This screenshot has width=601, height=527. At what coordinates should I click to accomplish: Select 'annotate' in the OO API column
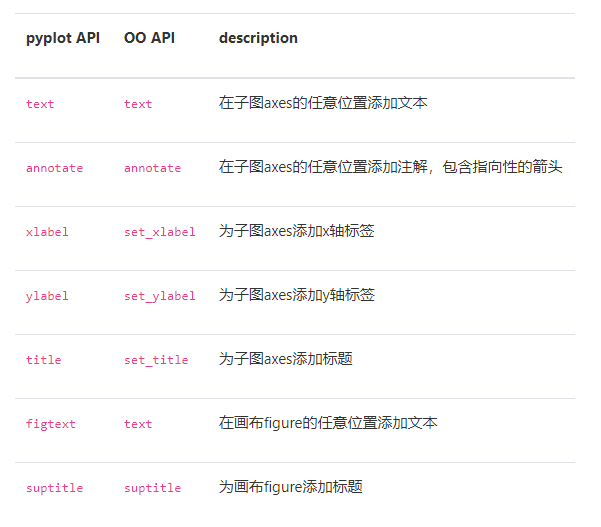point(153,168)
